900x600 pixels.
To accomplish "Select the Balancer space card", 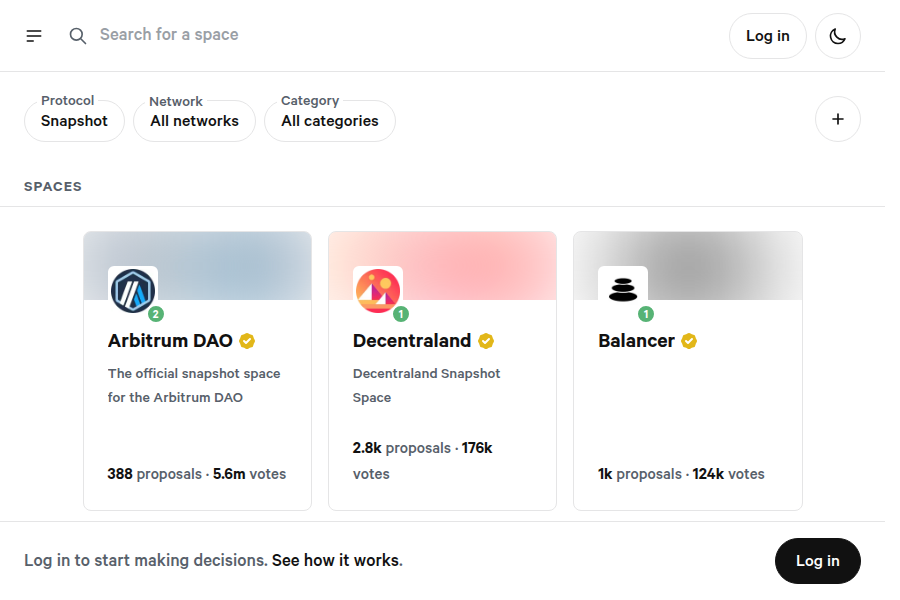I will [687, 410].
